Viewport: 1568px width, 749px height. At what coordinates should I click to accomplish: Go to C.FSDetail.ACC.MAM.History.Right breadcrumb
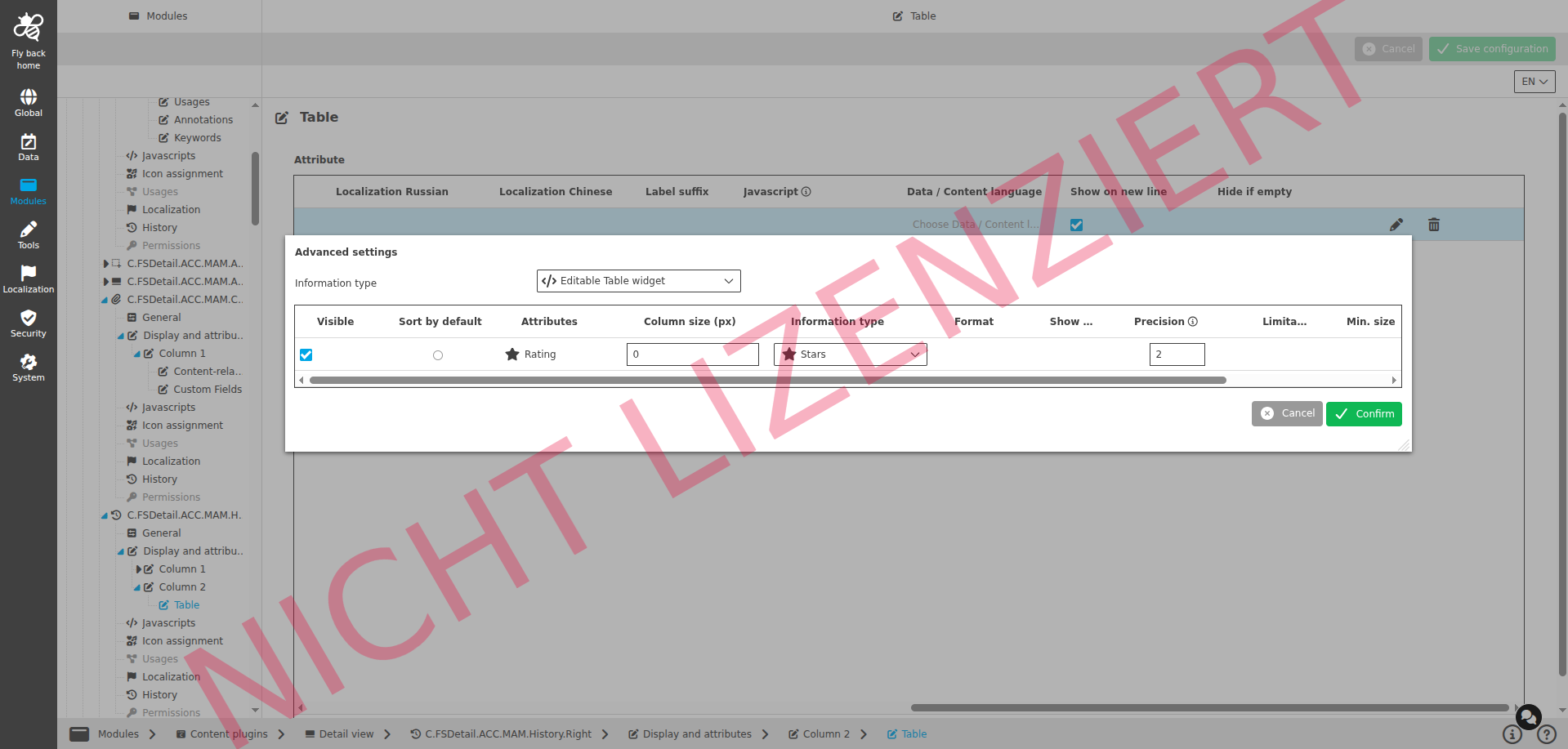pyautogui.click(x=500, y=734)
